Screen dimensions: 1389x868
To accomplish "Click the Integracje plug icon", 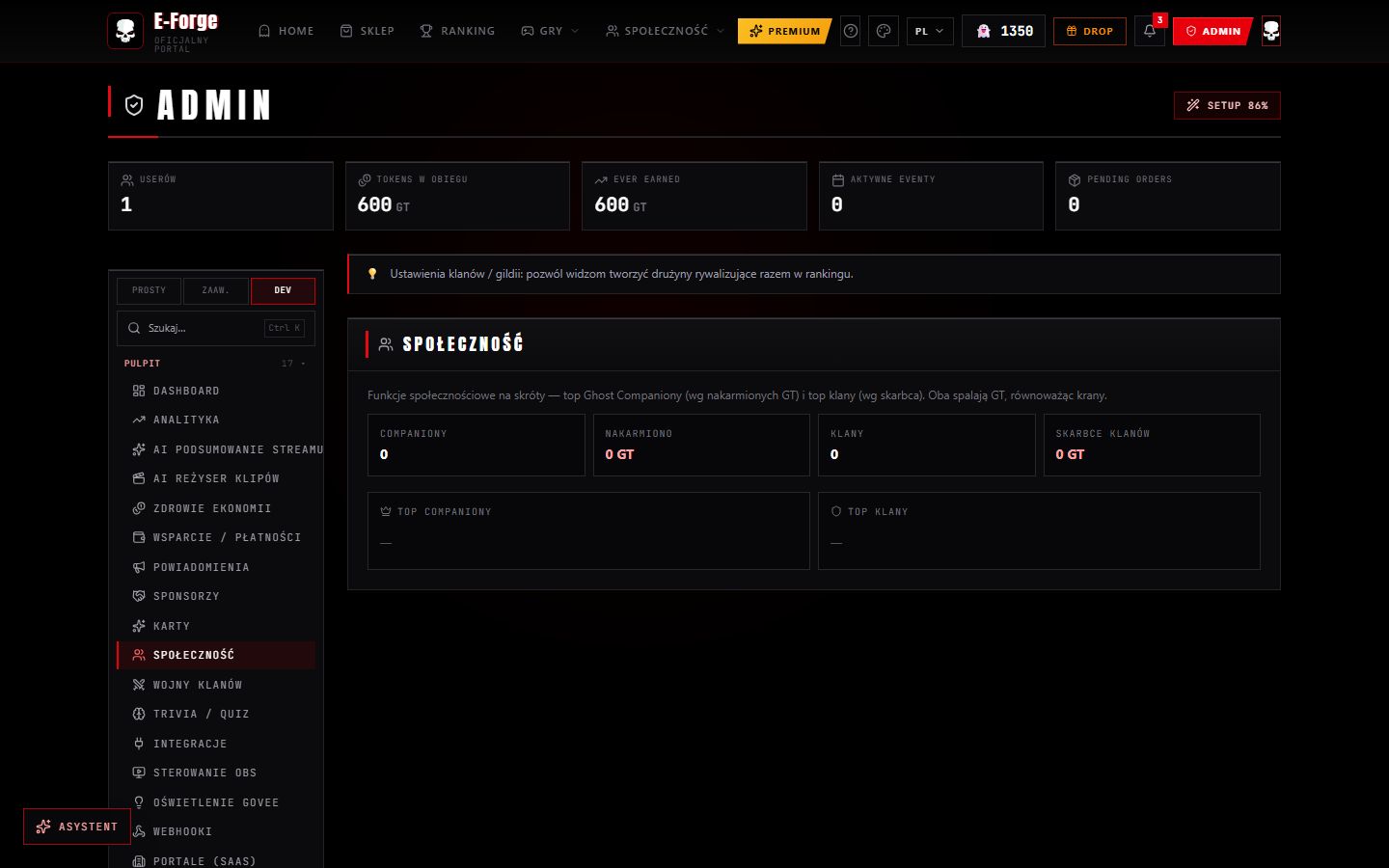I will pyautogui.click(x=139, y=744).
